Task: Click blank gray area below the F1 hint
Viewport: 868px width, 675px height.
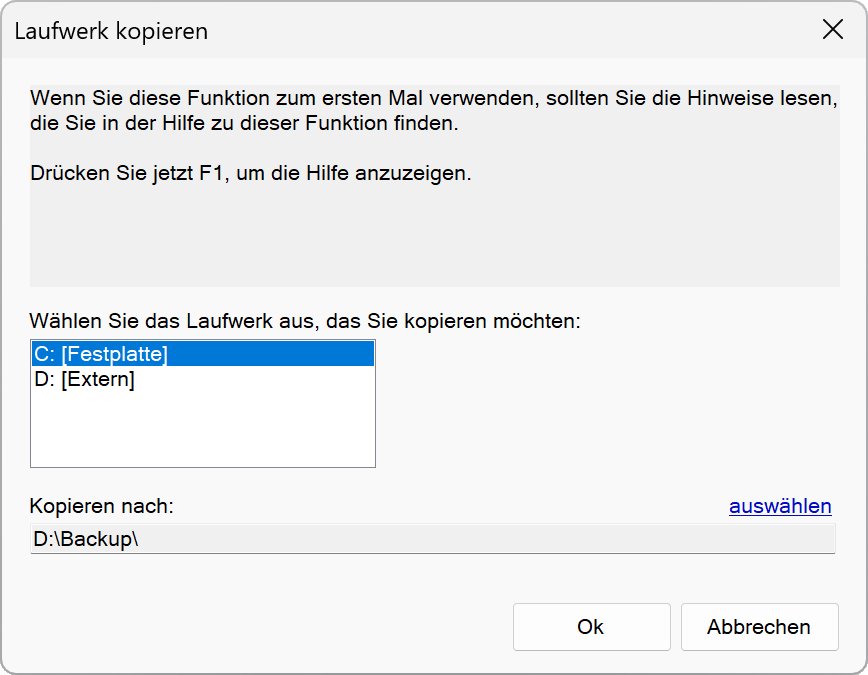Action: click(430, 240)
